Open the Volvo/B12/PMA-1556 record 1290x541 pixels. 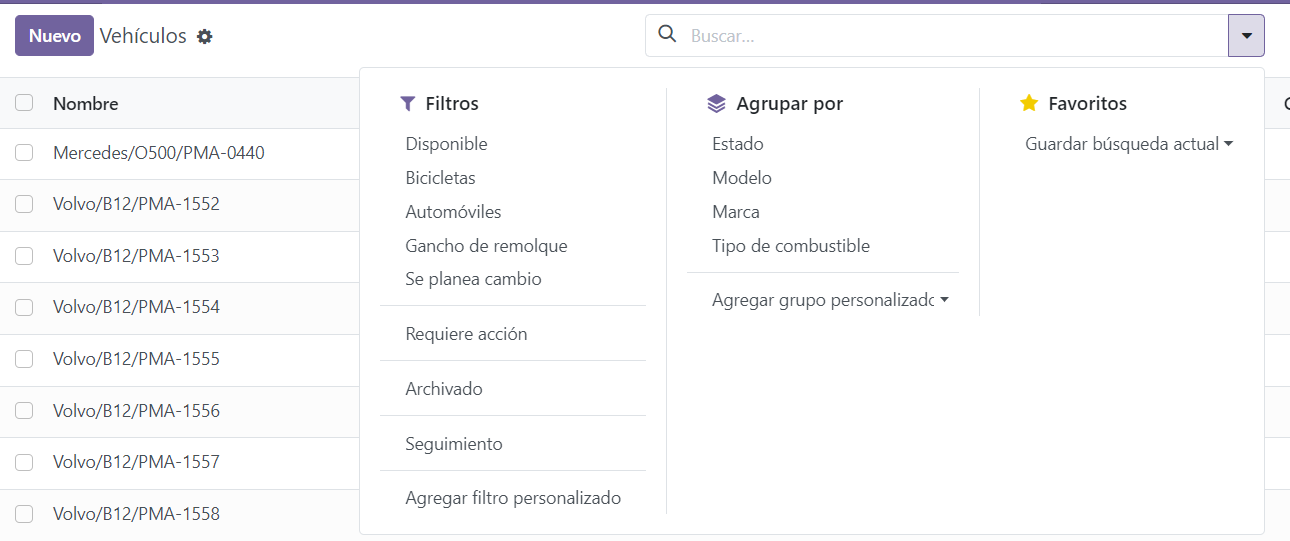[136, 411]
